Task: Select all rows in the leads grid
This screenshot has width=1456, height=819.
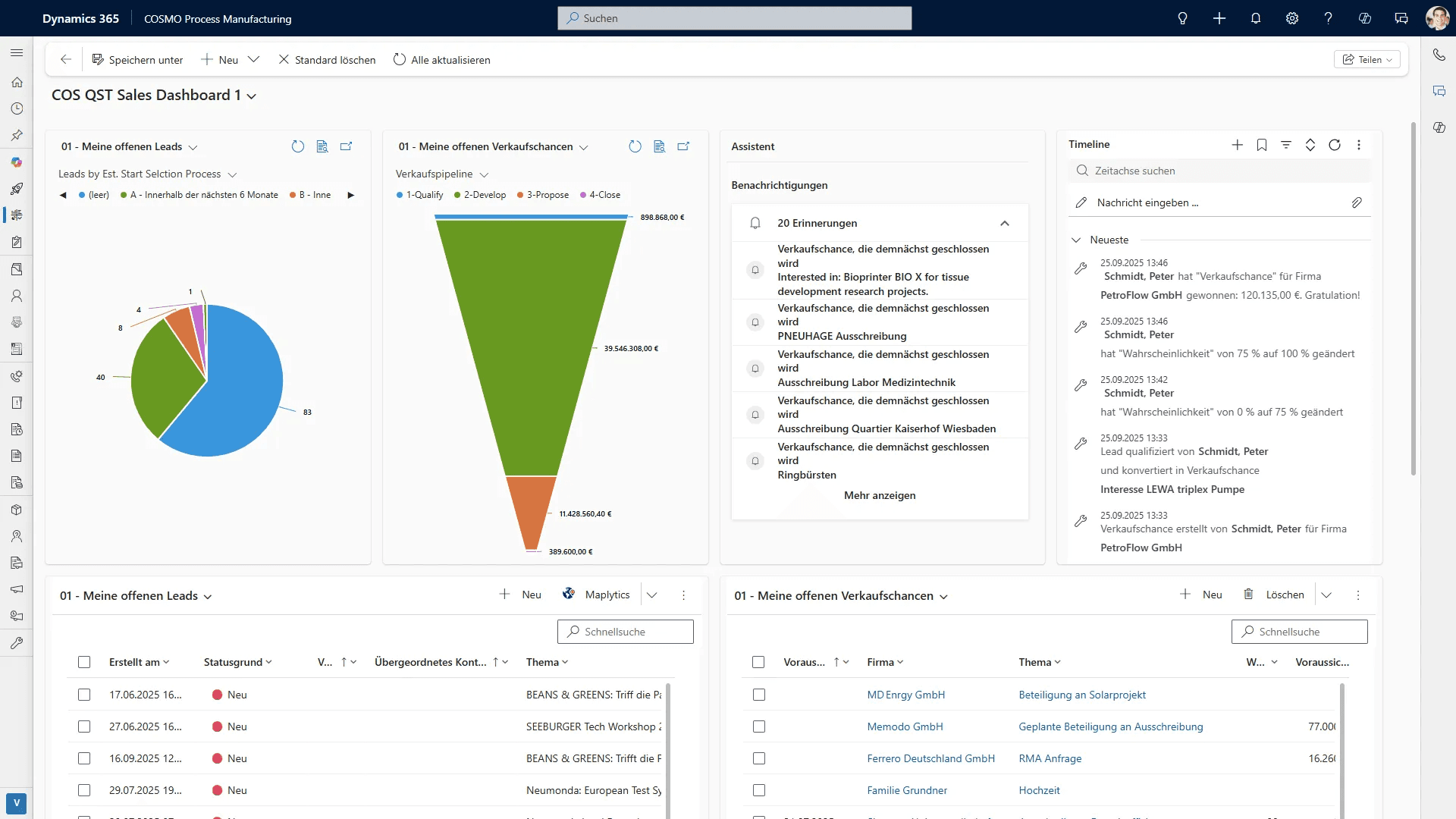Action: tap(84, 662)
